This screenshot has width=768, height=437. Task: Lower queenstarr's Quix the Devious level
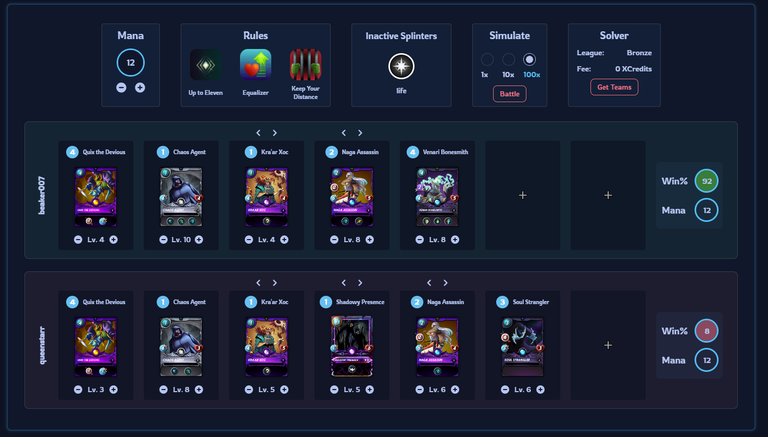pos(78,389)
